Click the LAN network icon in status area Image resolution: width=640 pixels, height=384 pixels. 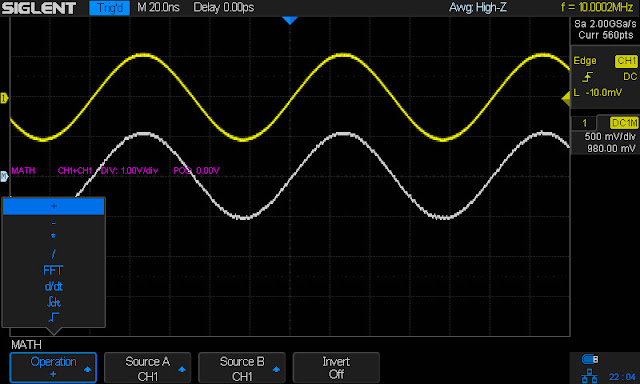tap(589, 376)
